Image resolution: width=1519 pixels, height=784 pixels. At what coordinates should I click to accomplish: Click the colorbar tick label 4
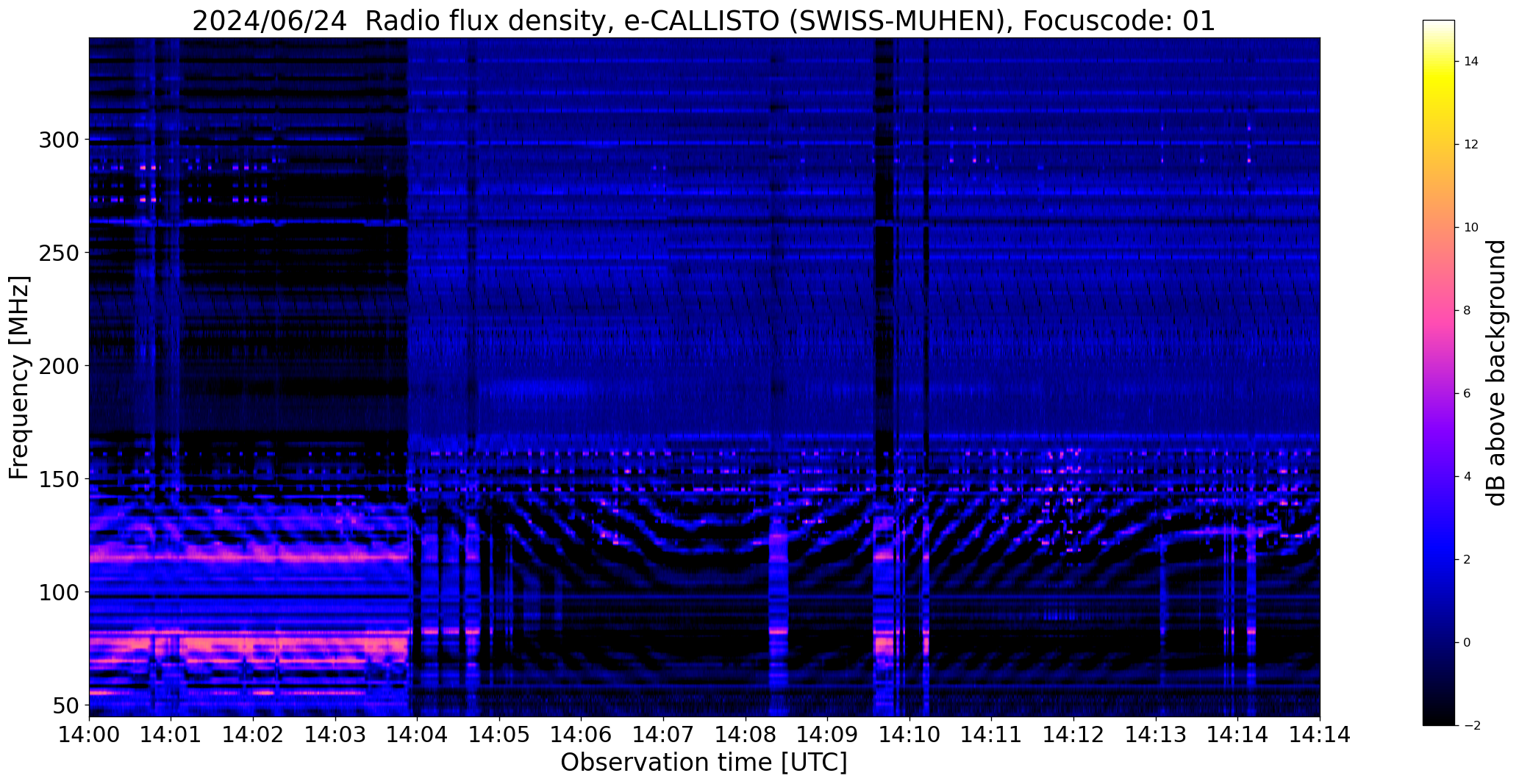tap(1467, 476)
